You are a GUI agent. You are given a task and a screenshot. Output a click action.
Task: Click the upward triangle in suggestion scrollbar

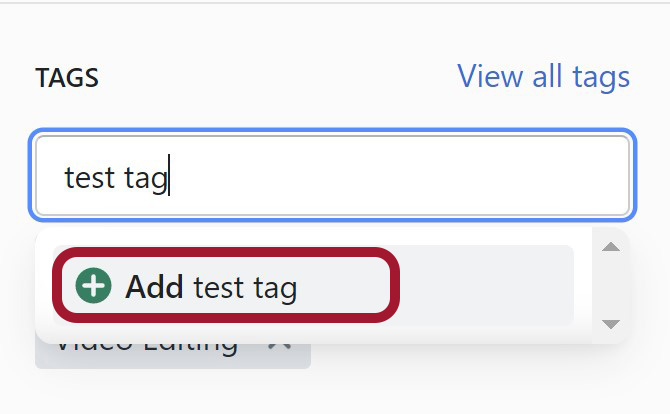click(611, 247)
